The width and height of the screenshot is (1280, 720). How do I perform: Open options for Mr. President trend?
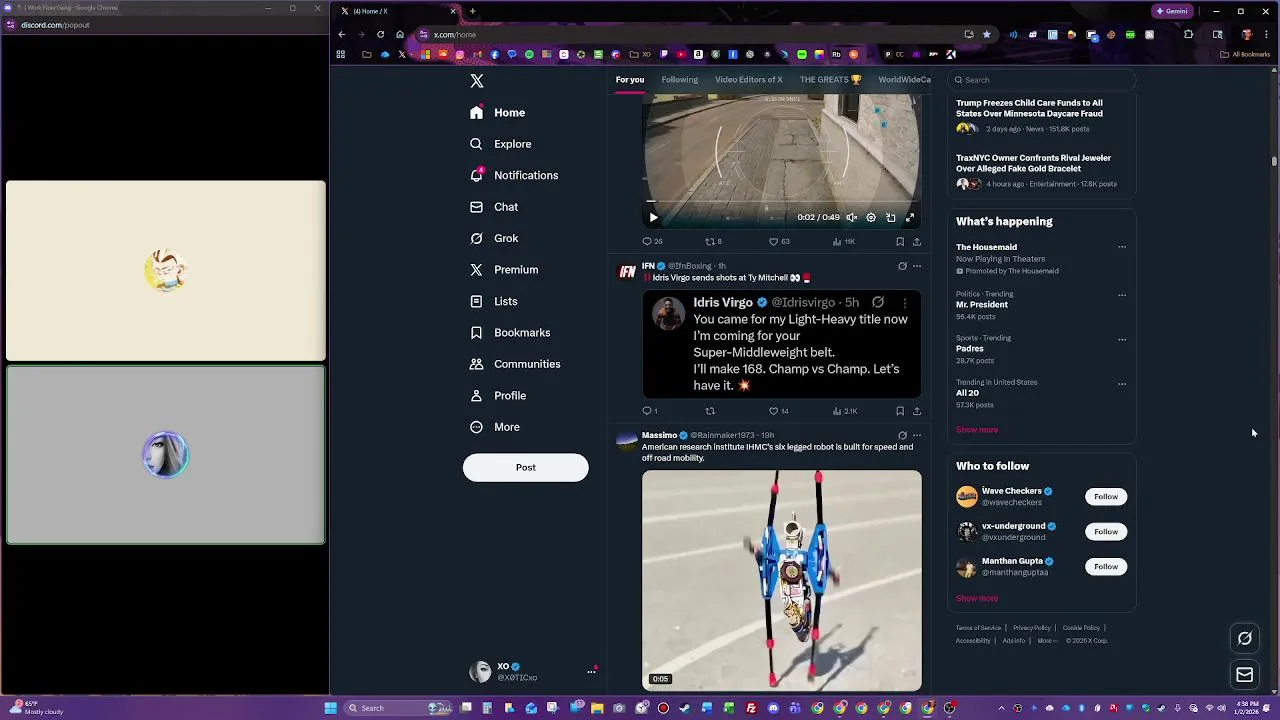[x=1122, y=295]
